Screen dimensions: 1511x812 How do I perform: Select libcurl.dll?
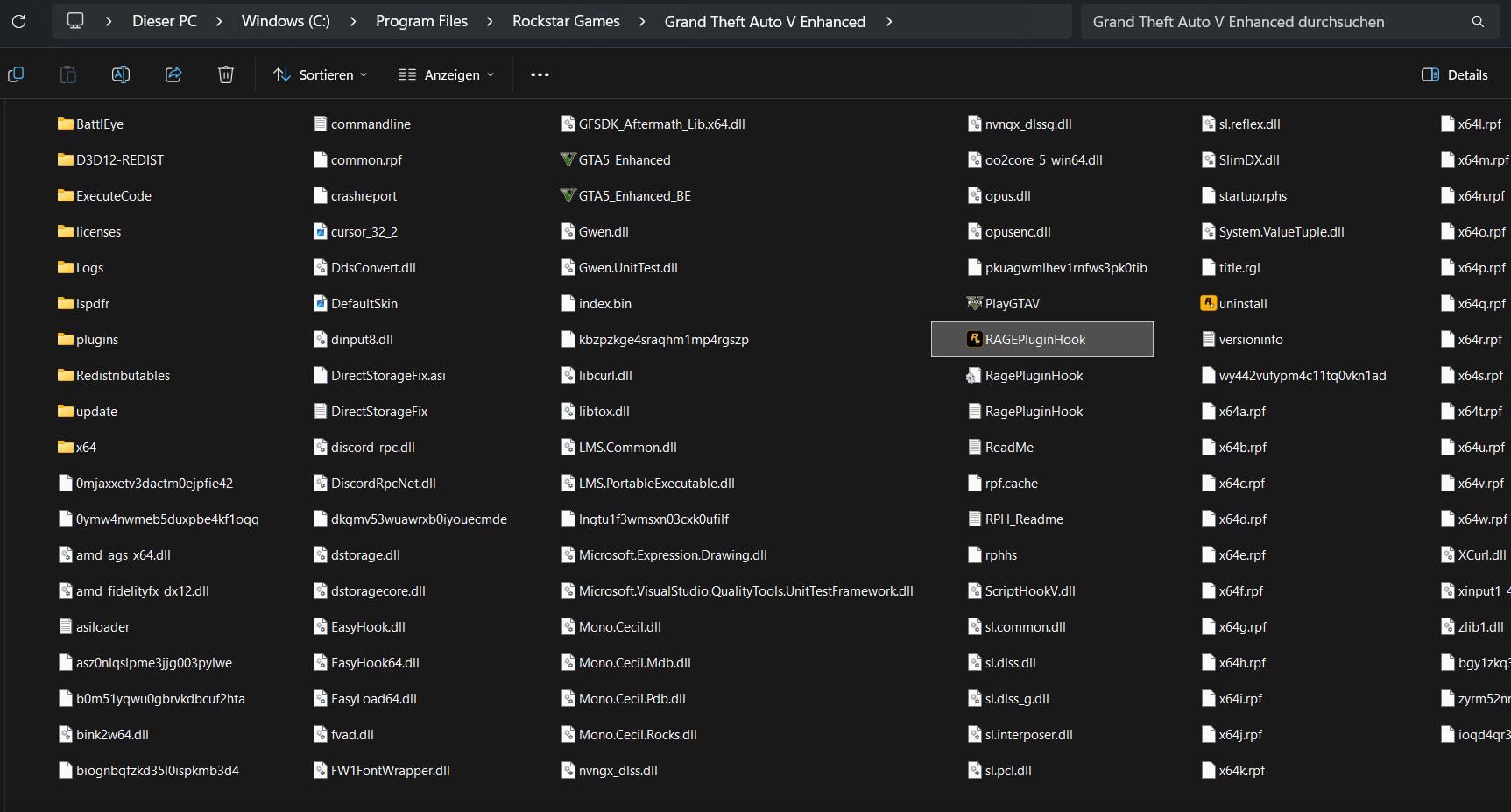point(597,375)
